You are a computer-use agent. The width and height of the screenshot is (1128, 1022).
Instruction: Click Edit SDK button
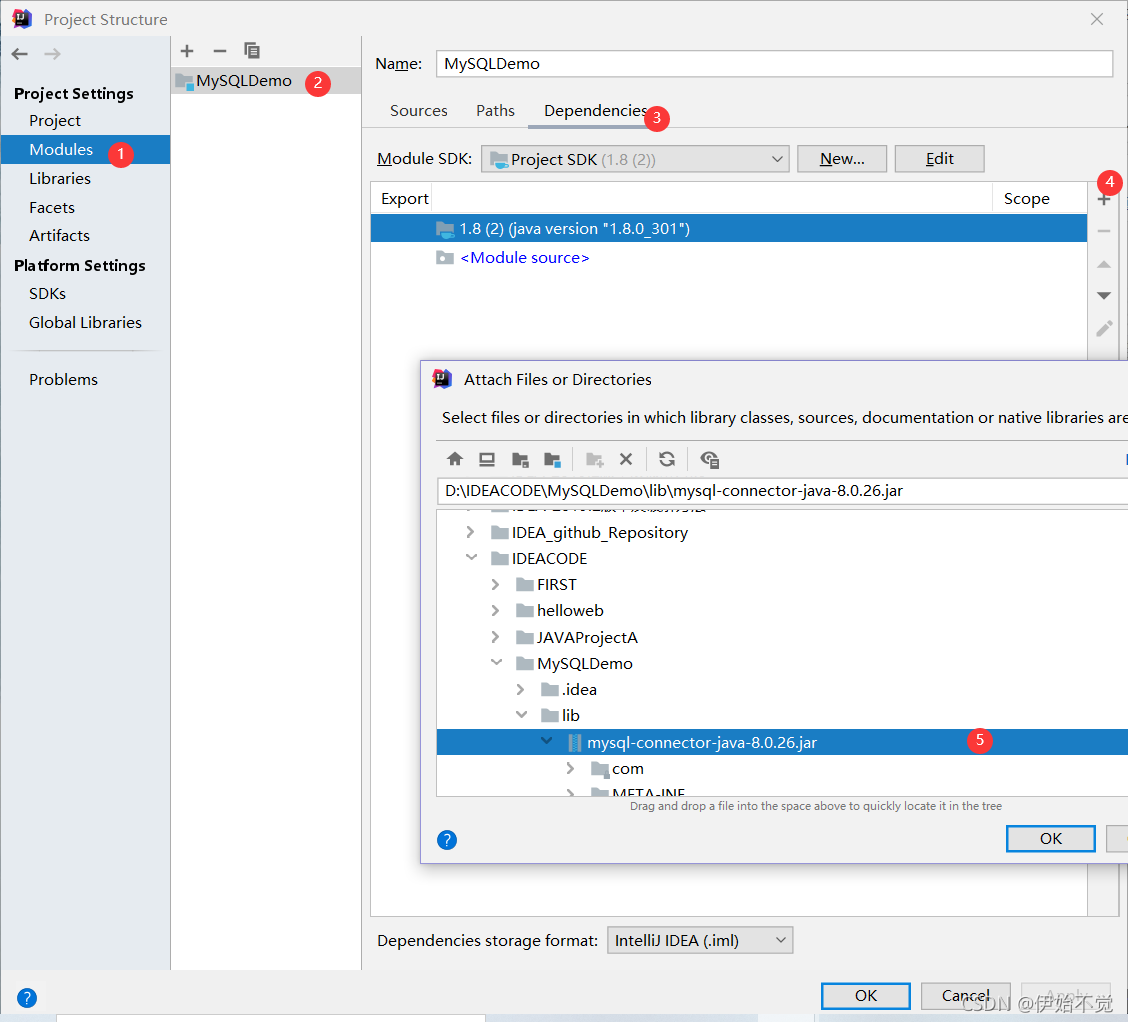(x=940, y=159)
